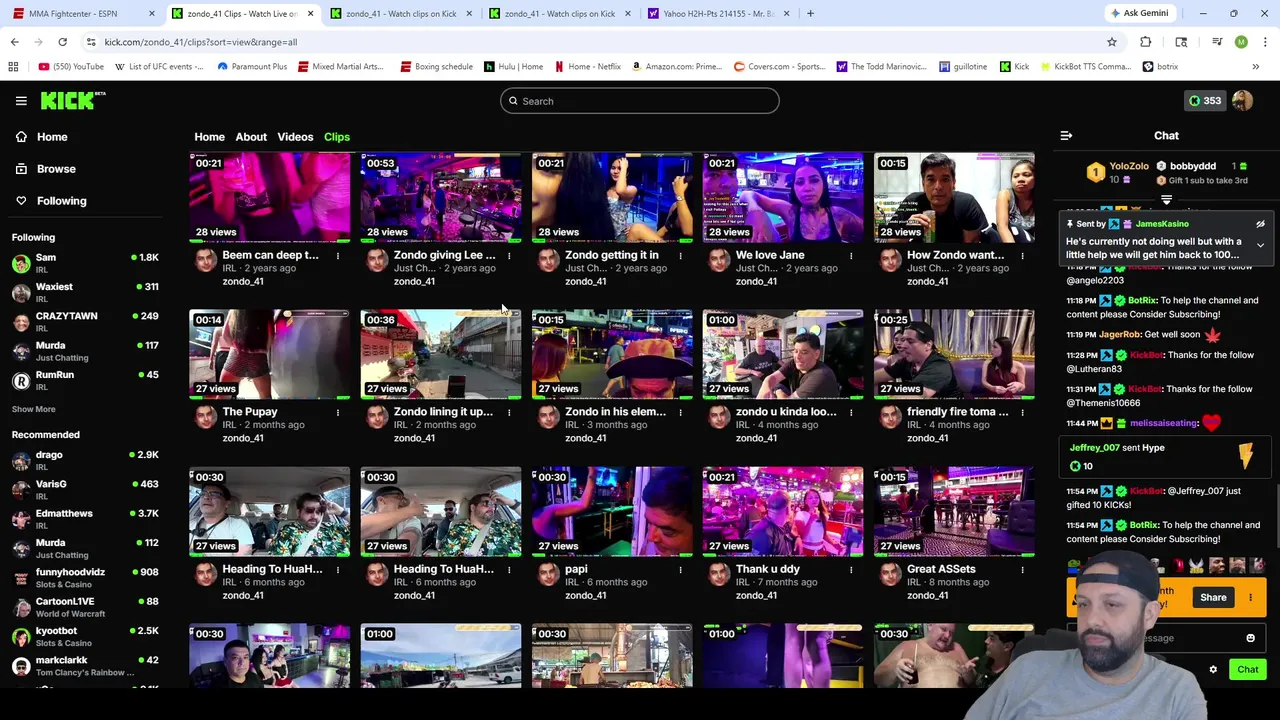Open Waxiest's channel in the following list
1280x720 pixels.
point(85,292)
